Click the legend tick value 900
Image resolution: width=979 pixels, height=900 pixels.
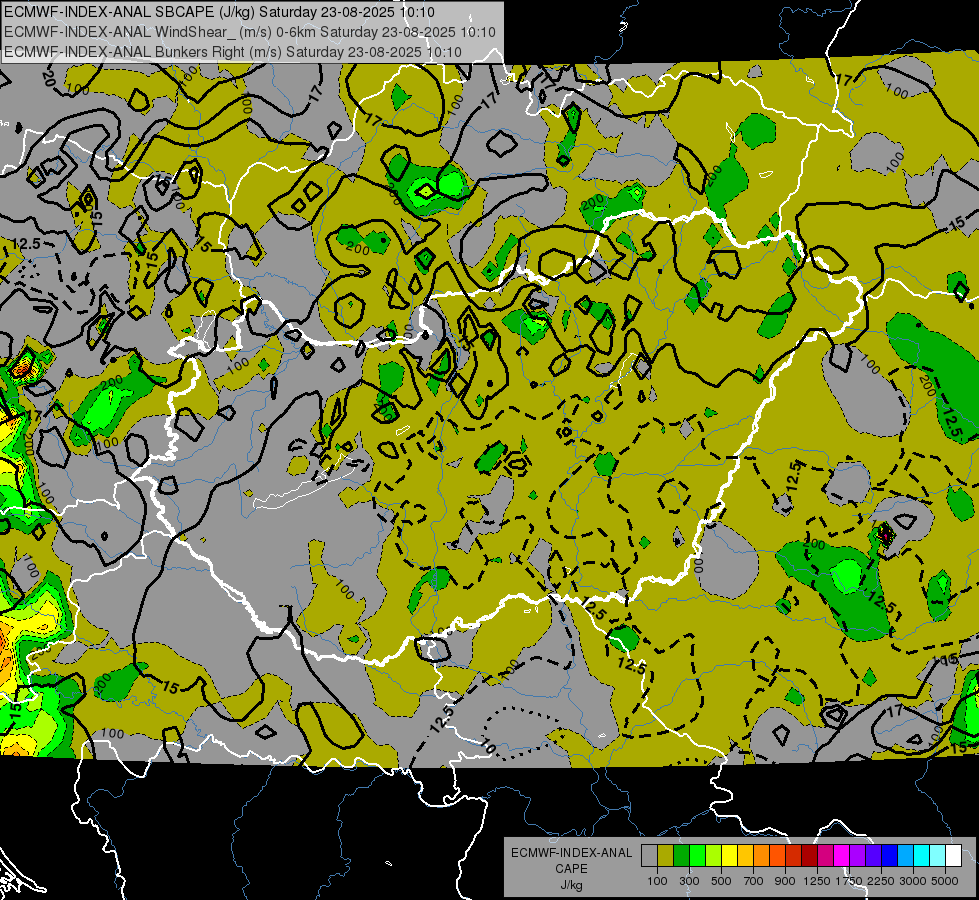coord(785,881)
